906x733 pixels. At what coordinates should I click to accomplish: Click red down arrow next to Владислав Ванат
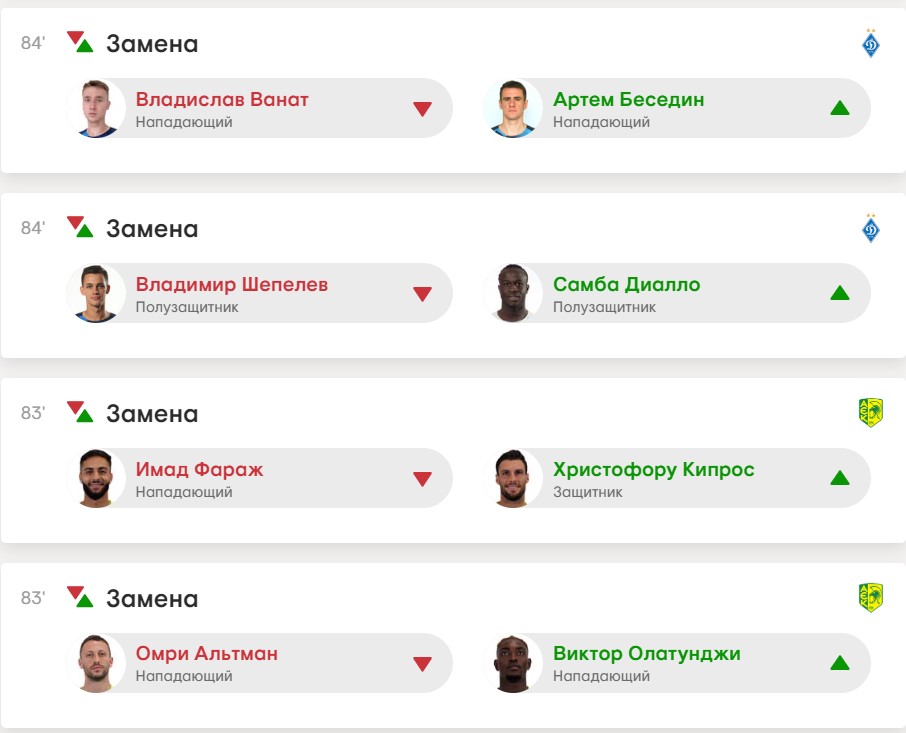(x=422, y=109)
